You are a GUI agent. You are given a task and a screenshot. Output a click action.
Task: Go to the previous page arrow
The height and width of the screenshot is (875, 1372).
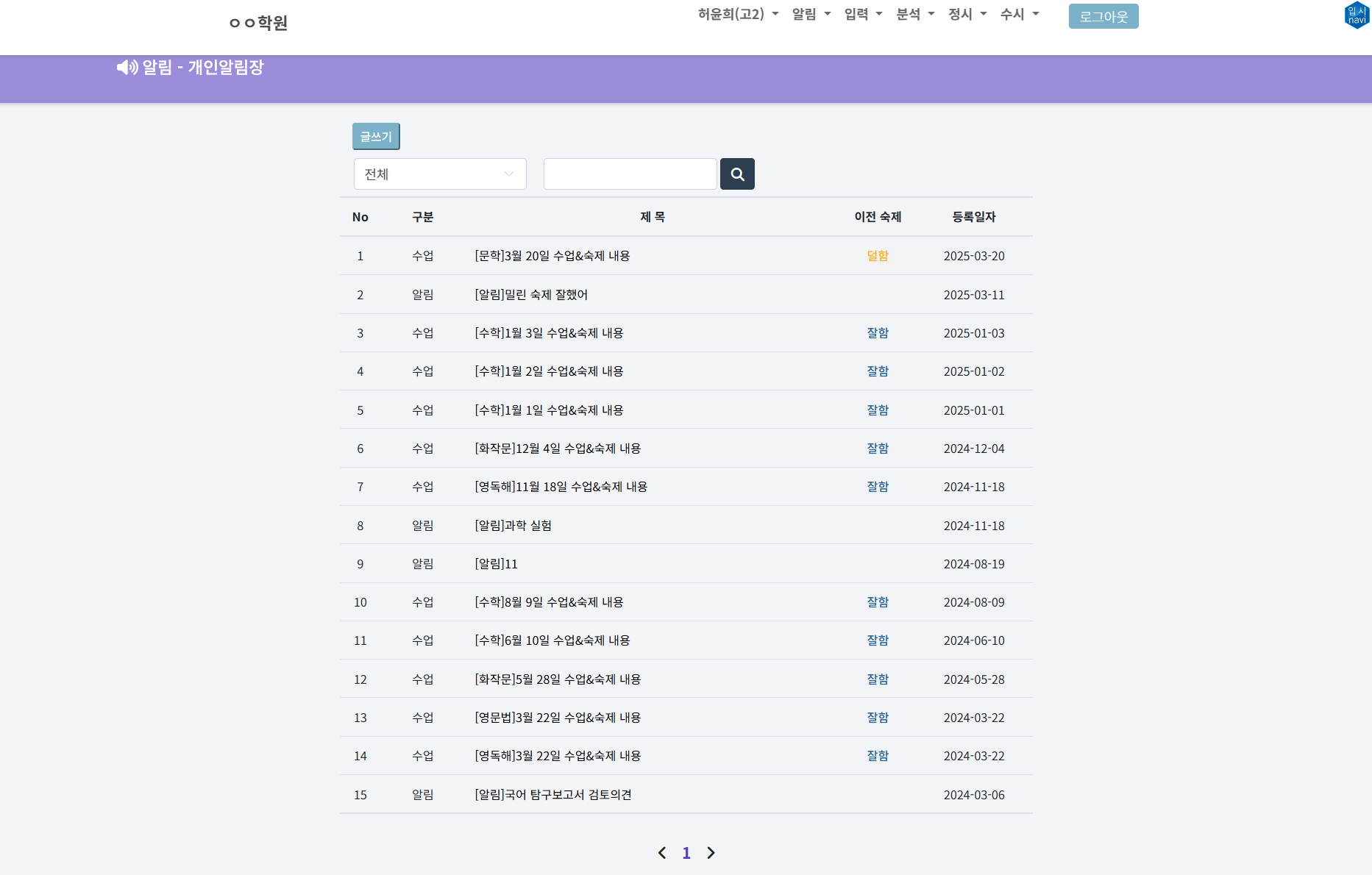point(662,853)
